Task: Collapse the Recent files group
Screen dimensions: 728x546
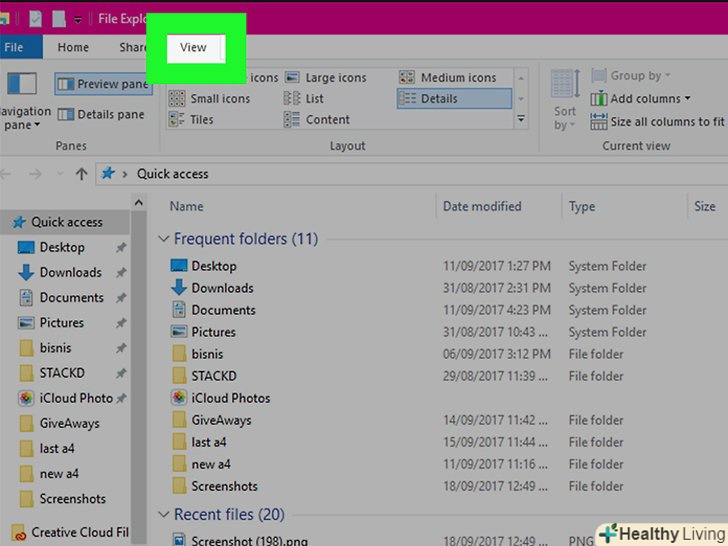Action: pyautogui.click(x=163, y=514)
